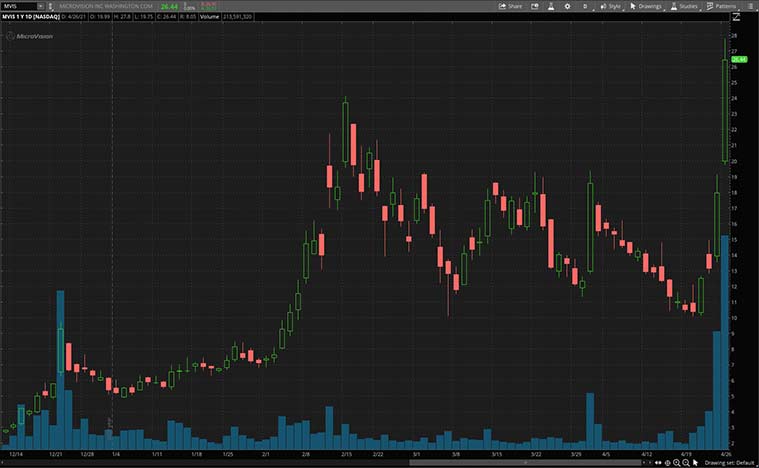Viewport: 759px width, 468px height.
Task: Click the C: 26.44 close value in header
Action: tap(166, 17)
